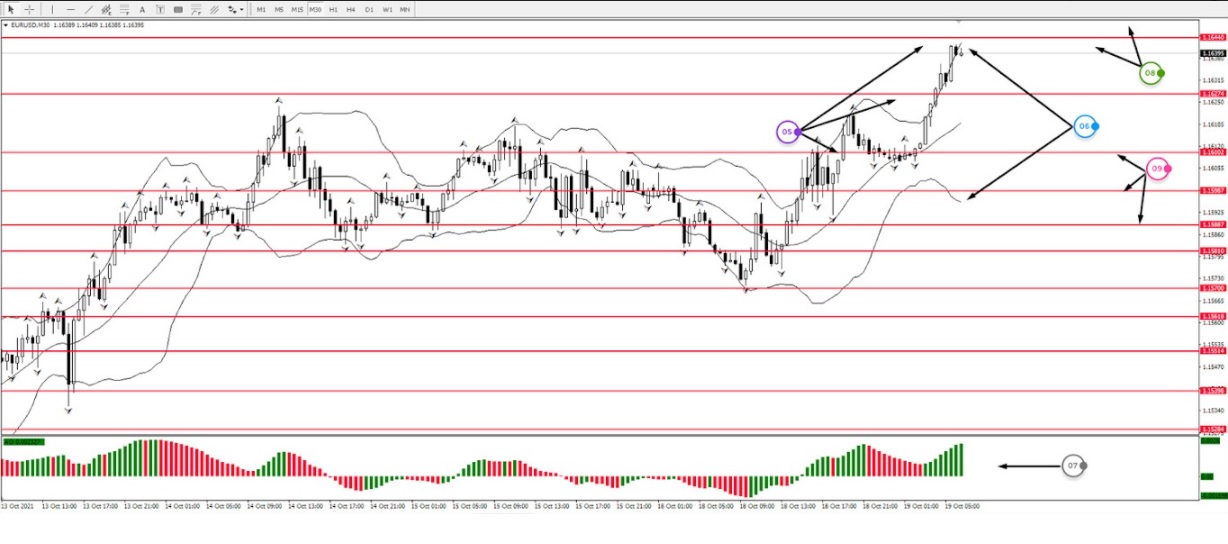This screenshot has width=1228, height=544.
Task: Click the W1 weekly timeframe button
Action: [387, 9]
